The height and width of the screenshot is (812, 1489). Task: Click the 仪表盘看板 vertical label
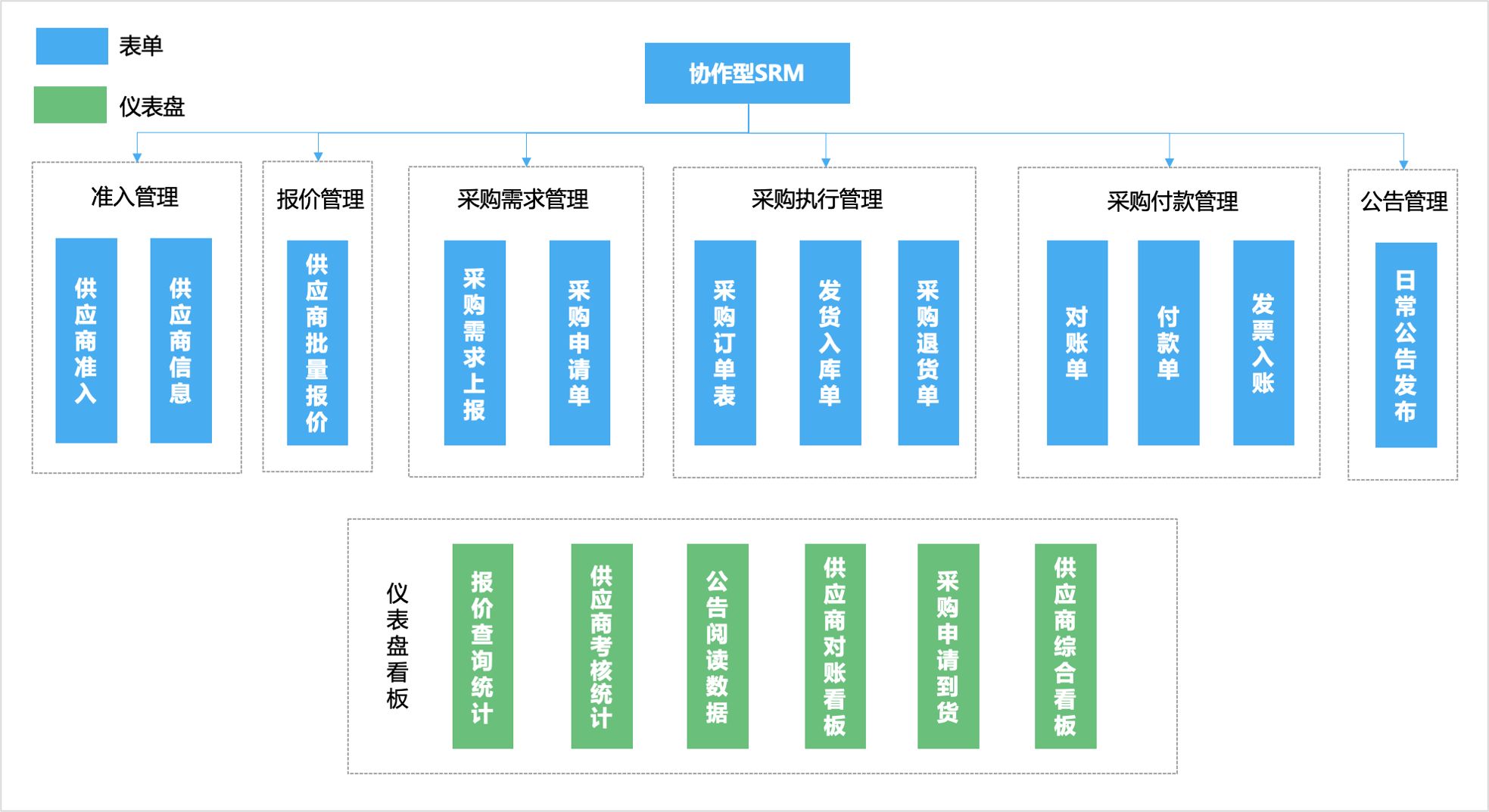(x=397, y=646)
